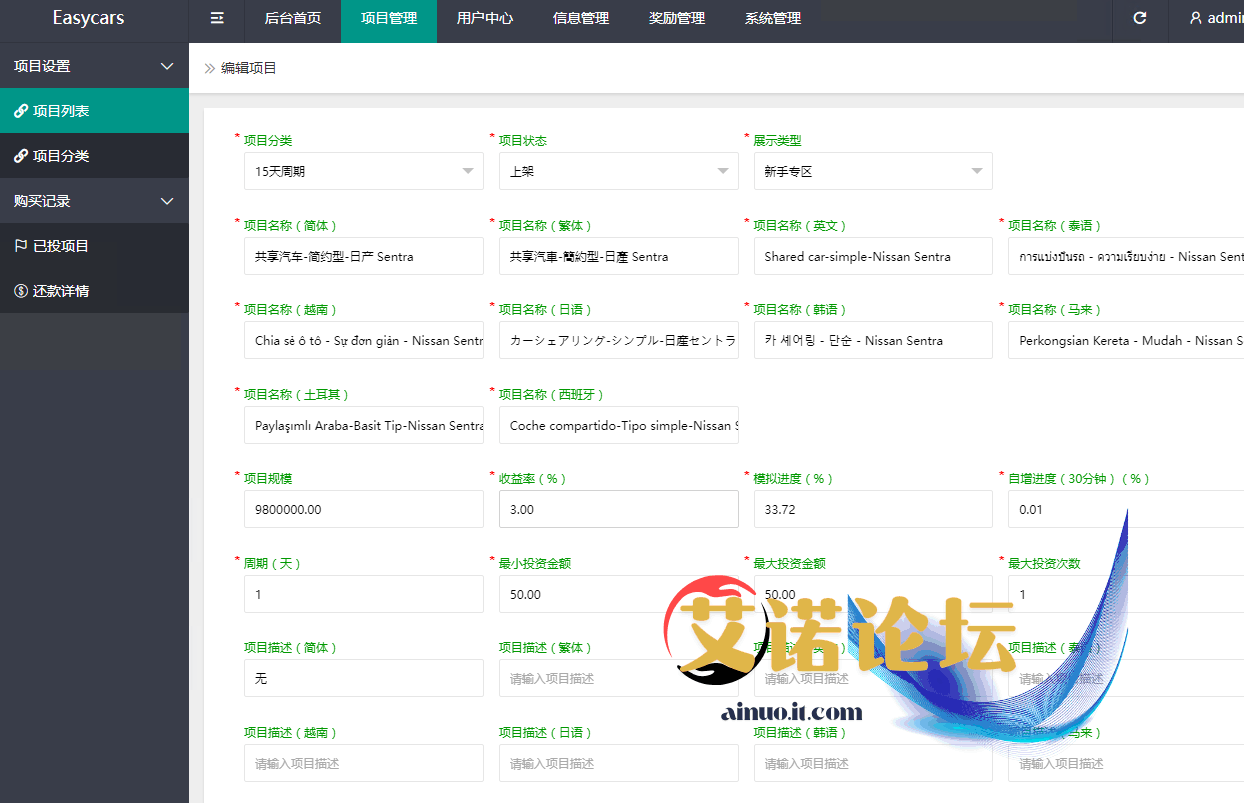Collapse sidebar with the menu toggle icon
1244x803 pixels.
tap(217, 18)
